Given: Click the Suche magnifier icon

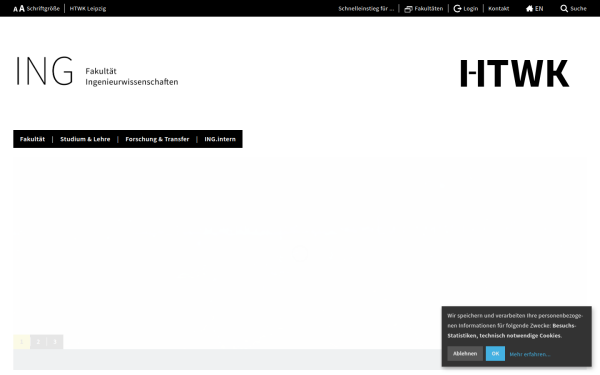Looking at the screenshot, I should [x=564, y=8].
